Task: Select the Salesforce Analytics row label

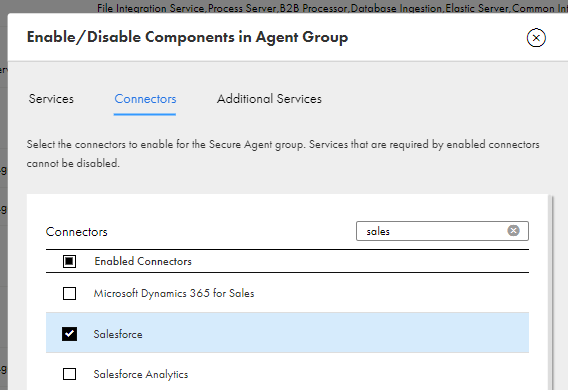Action: (x=141, y=374)
